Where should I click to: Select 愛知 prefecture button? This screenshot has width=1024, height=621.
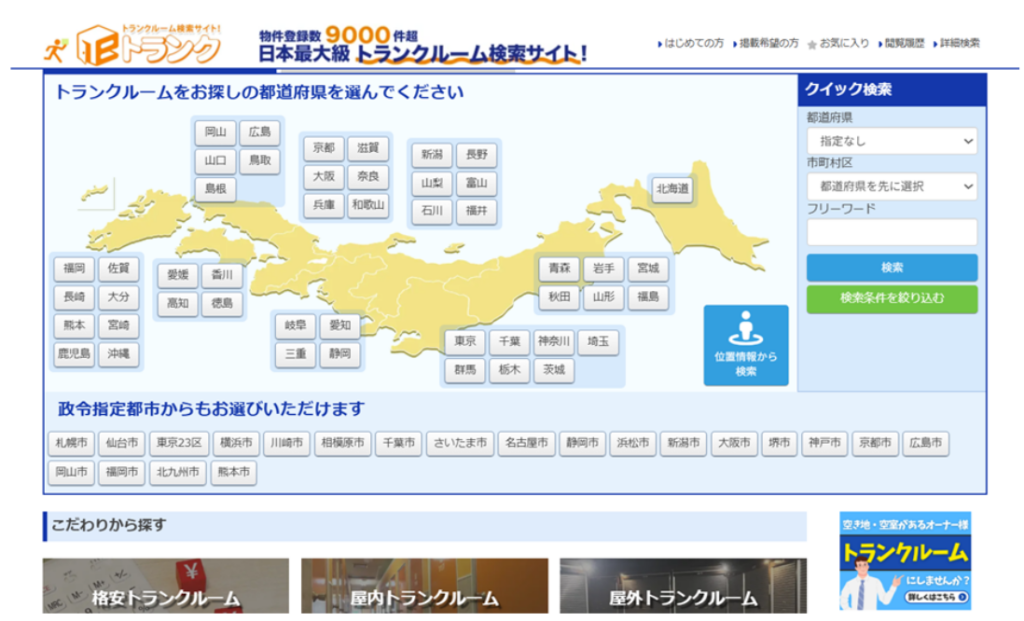click(340, 325)
